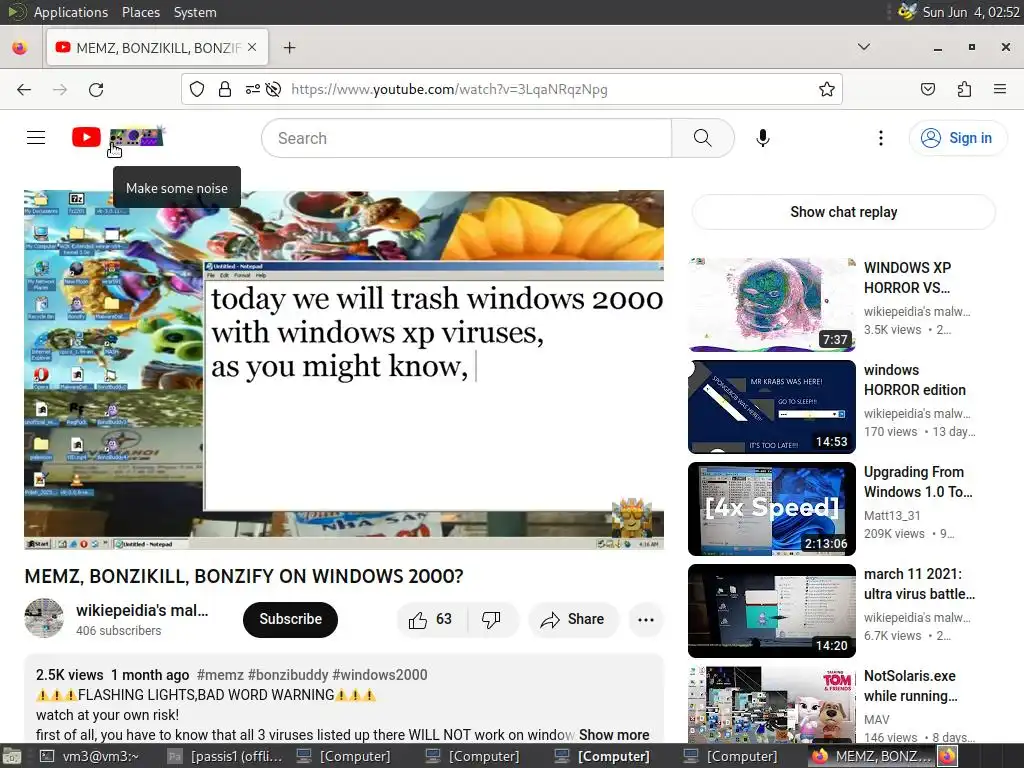Bookmark this page with star
This screenshot has width=1024, height=768.
(826, 89)
